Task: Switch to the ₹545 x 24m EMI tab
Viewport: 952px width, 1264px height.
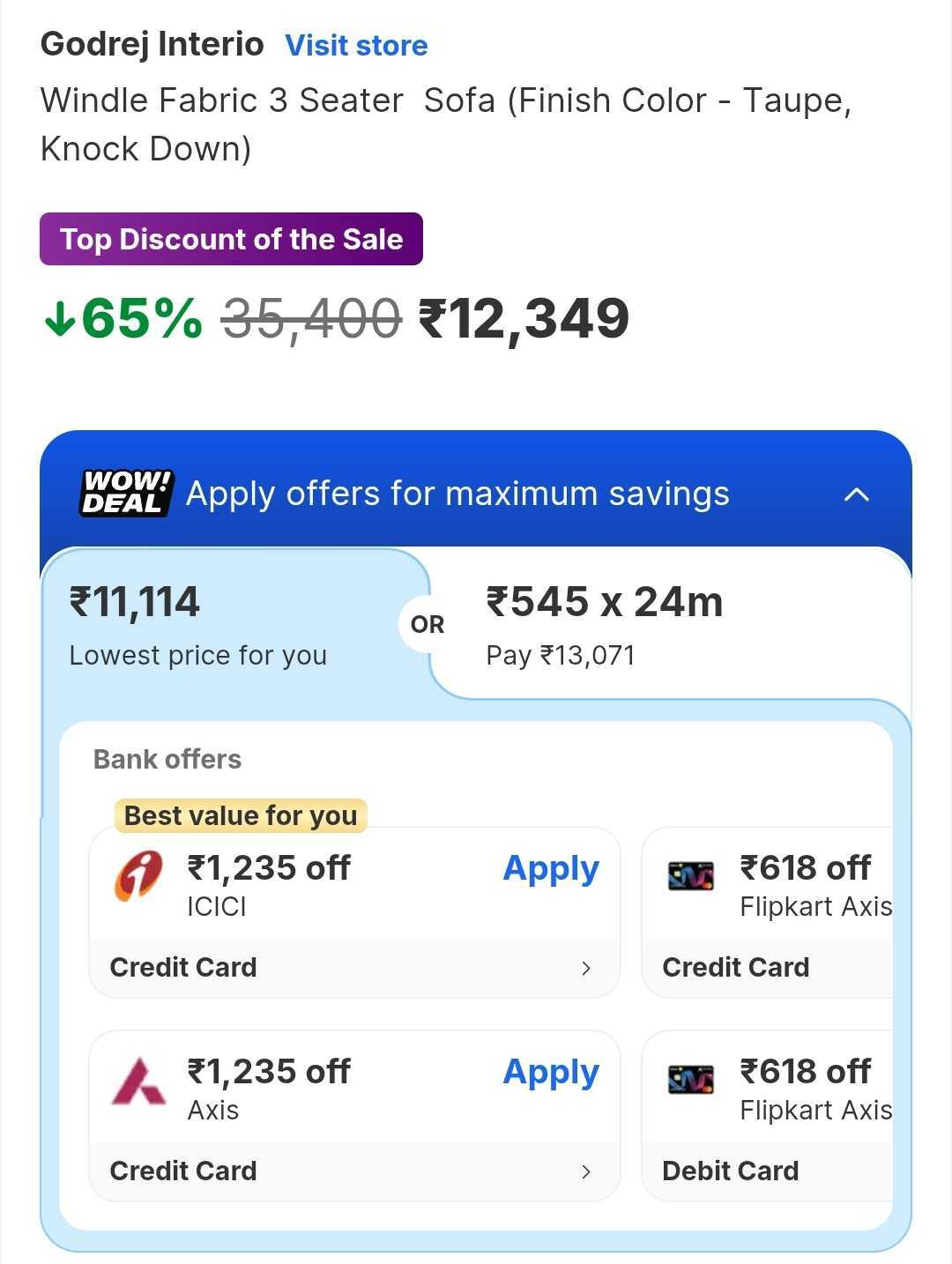Action: 605,624
